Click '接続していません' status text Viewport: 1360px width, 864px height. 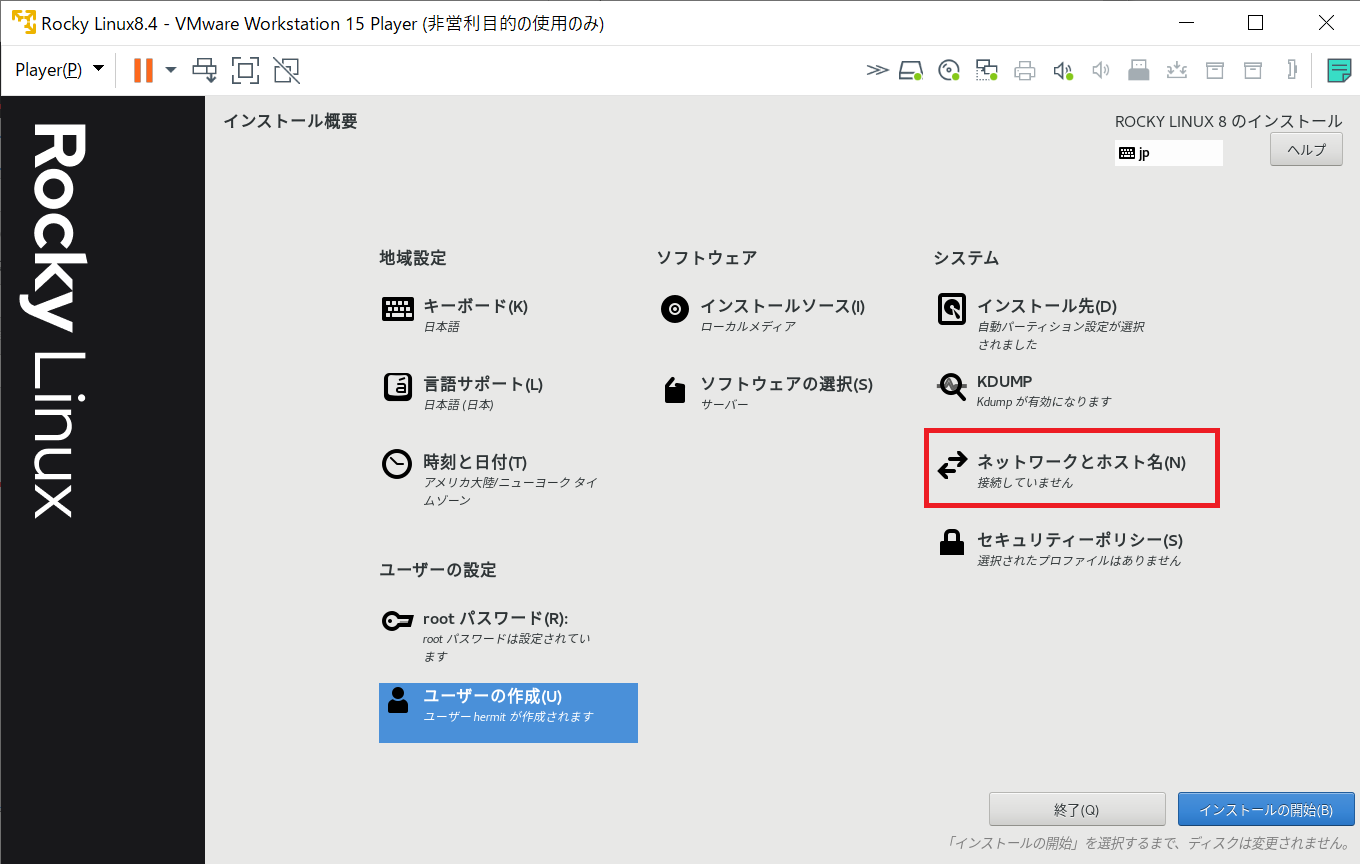coord(1025,483)
